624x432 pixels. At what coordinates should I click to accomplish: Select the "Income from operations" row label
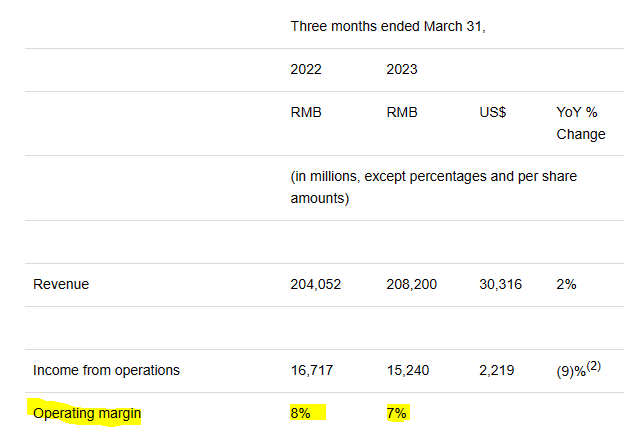pos(106,370)
